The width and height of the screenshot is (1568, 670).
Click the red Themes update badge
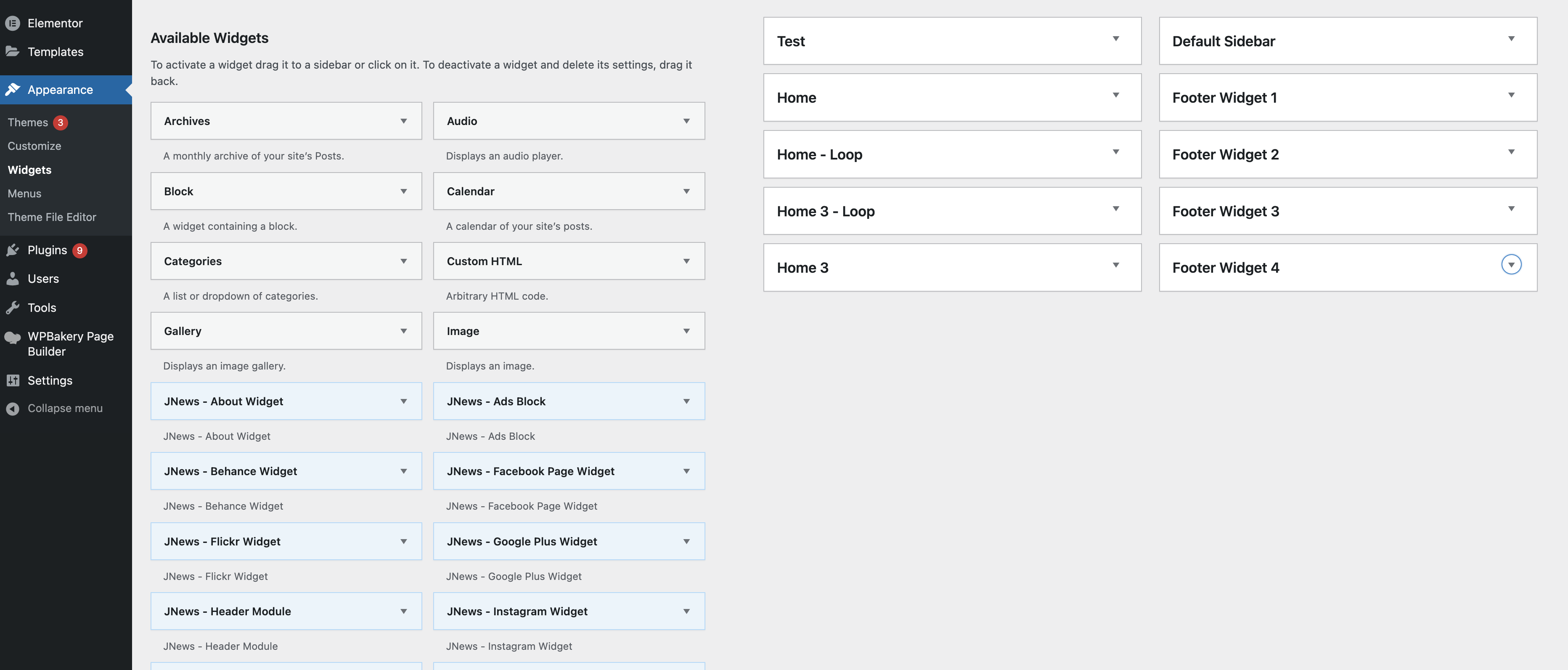point(60,122)
